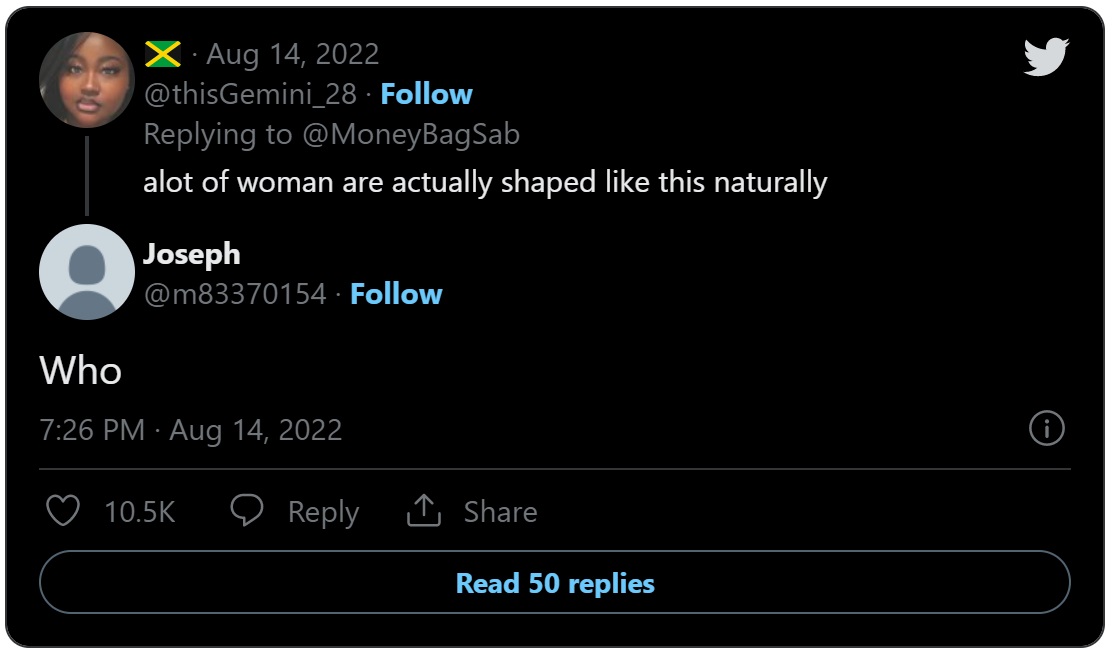Screen dimensions: 1115x655
Task: Click the Jamaican flag display name
Action: [x=161, y=54]
